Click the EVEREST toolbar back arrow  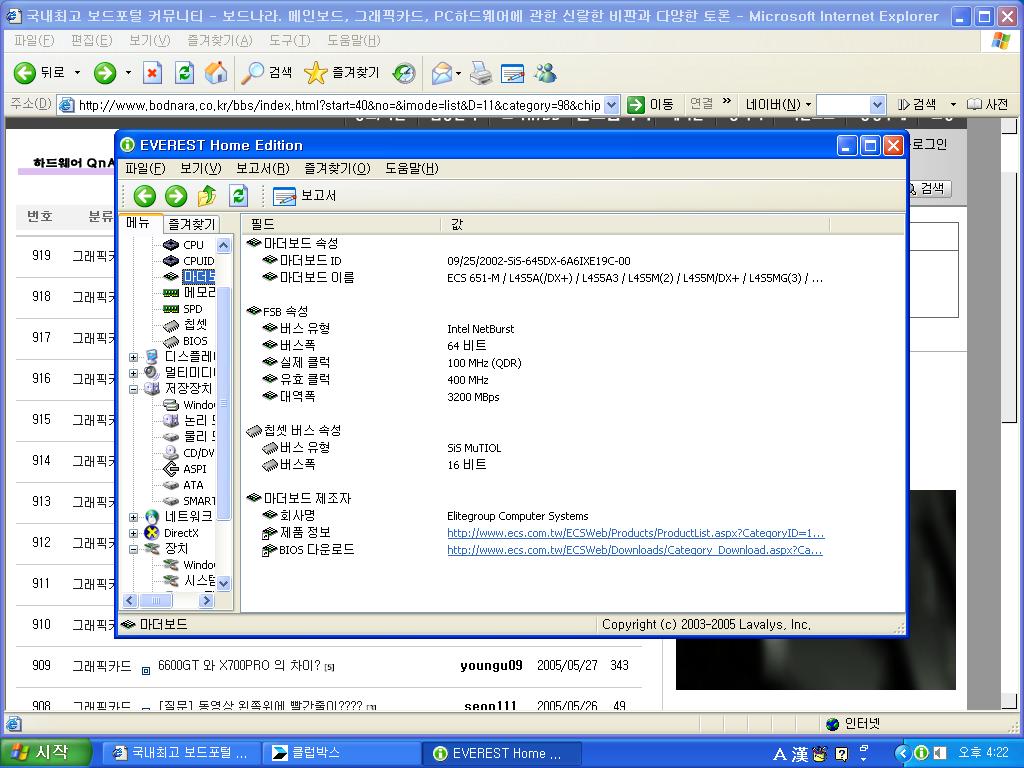click(x=144, y=196)
